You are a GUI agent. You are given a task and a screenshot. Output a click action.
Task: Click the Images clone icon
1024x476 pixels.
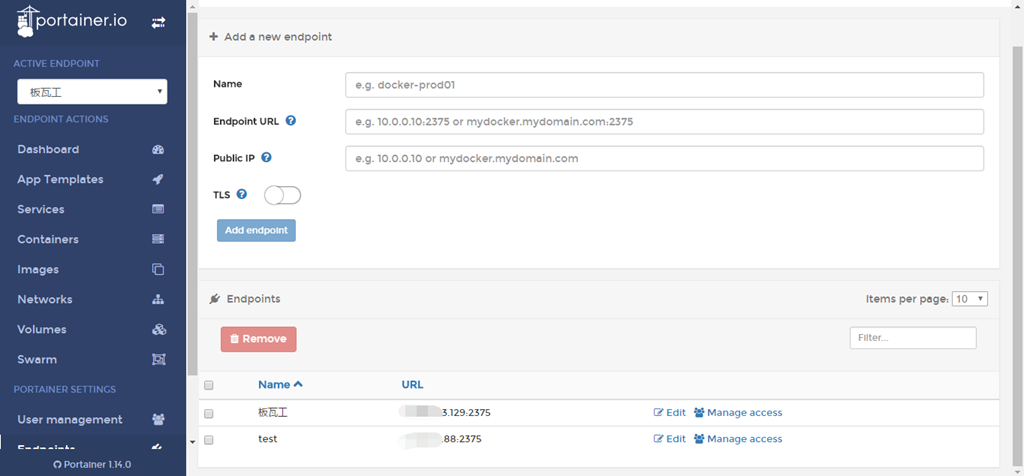[158, 270]
